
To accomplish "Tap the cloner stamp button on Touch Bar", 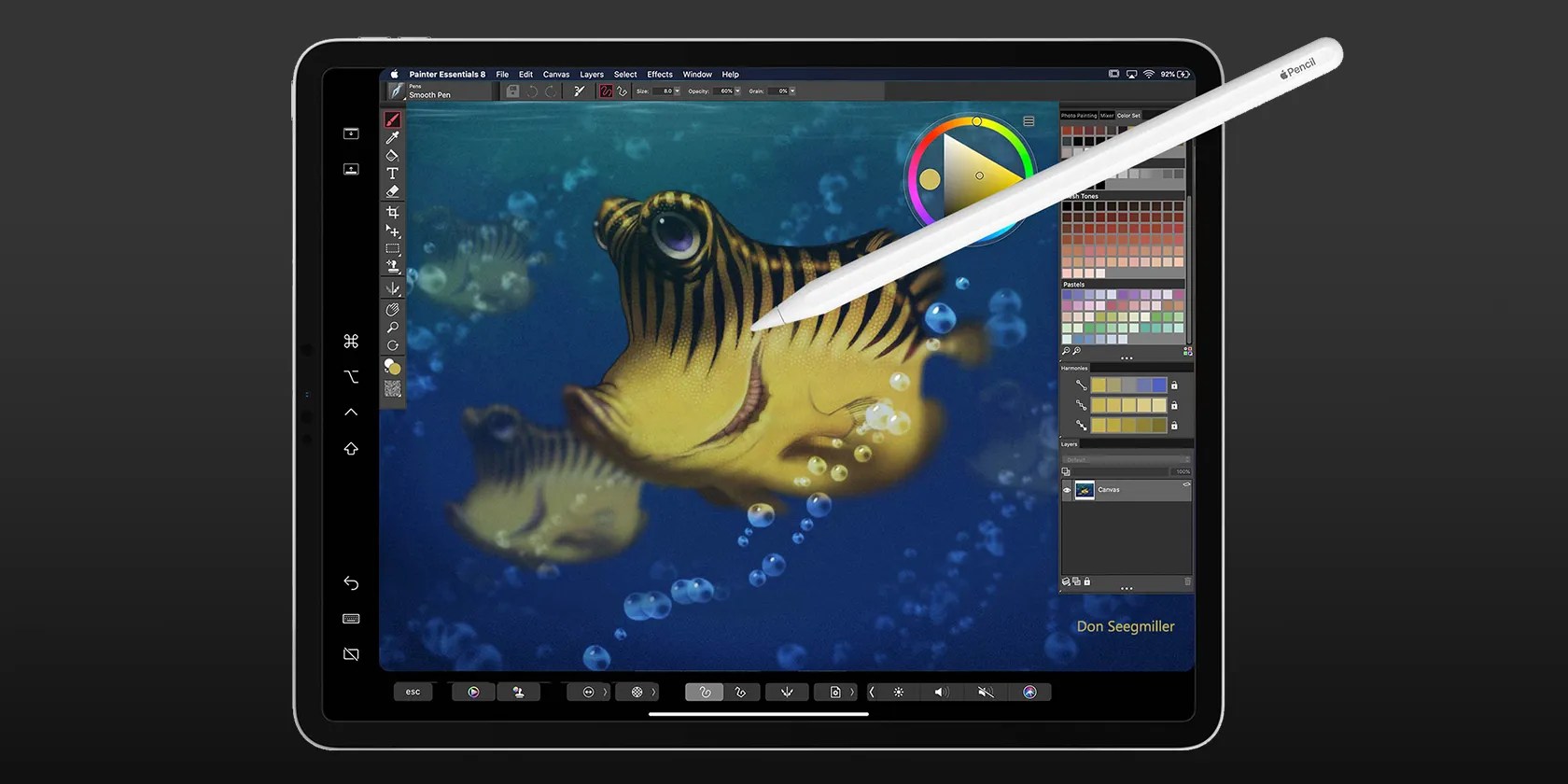I will click(518, 693).
